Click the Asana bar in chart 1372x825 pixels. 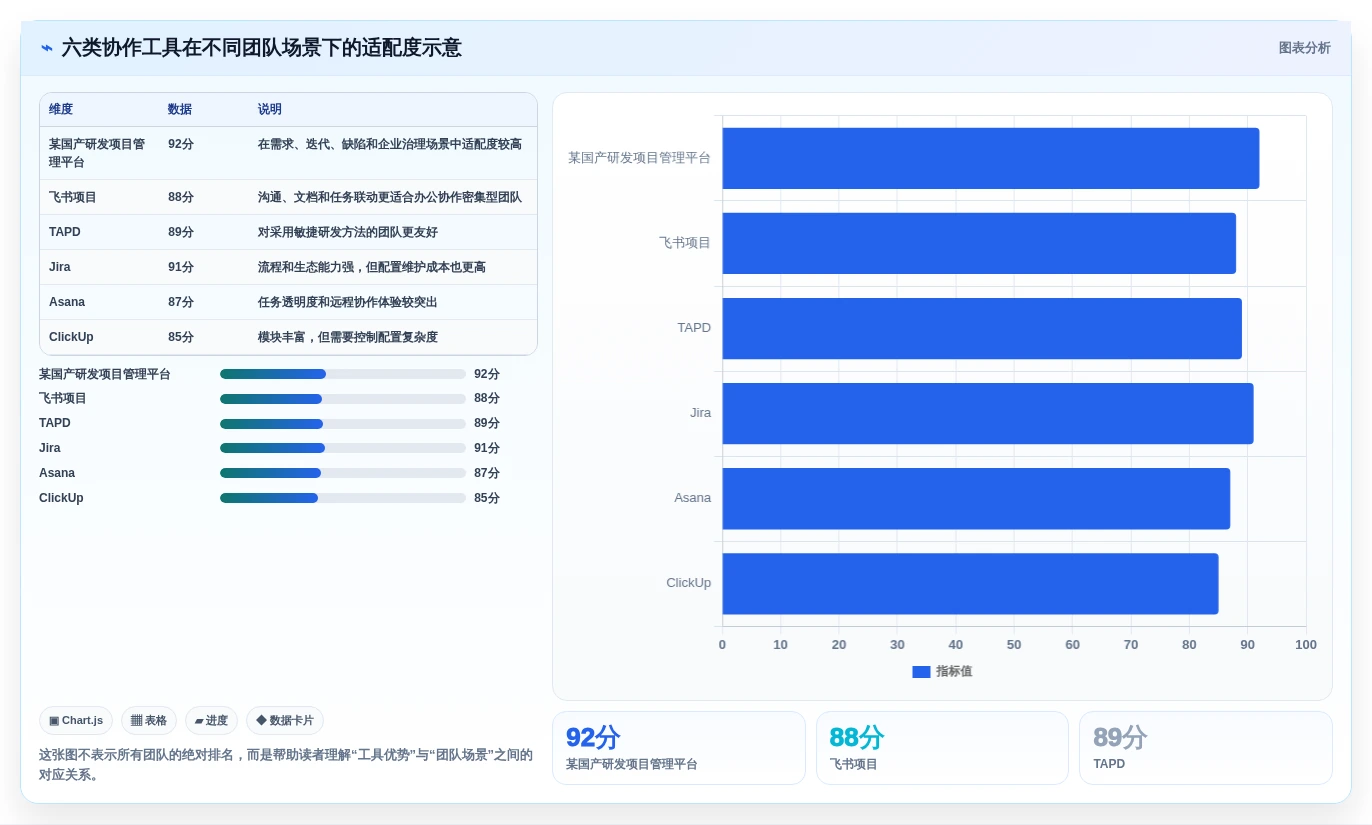(976, 498)
